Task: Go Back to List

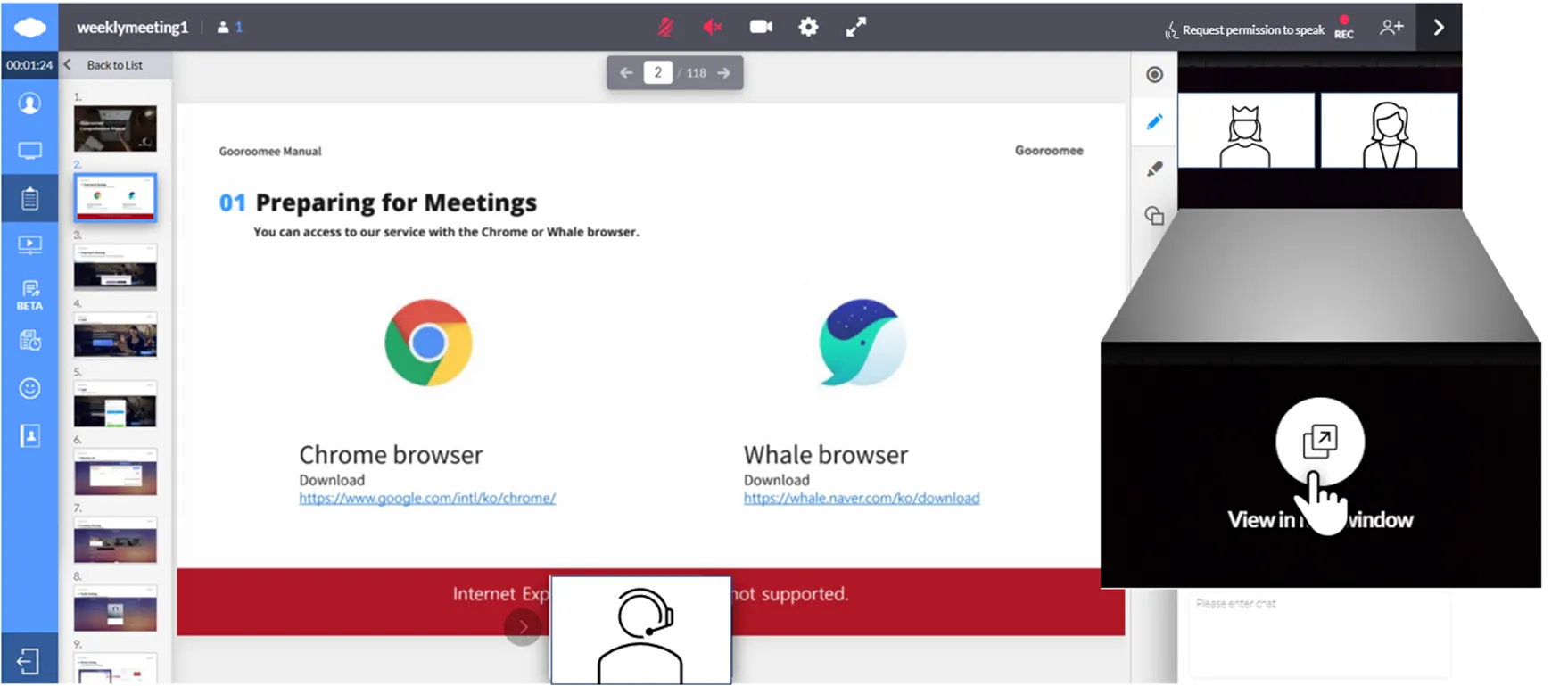Action: (104, 65)
